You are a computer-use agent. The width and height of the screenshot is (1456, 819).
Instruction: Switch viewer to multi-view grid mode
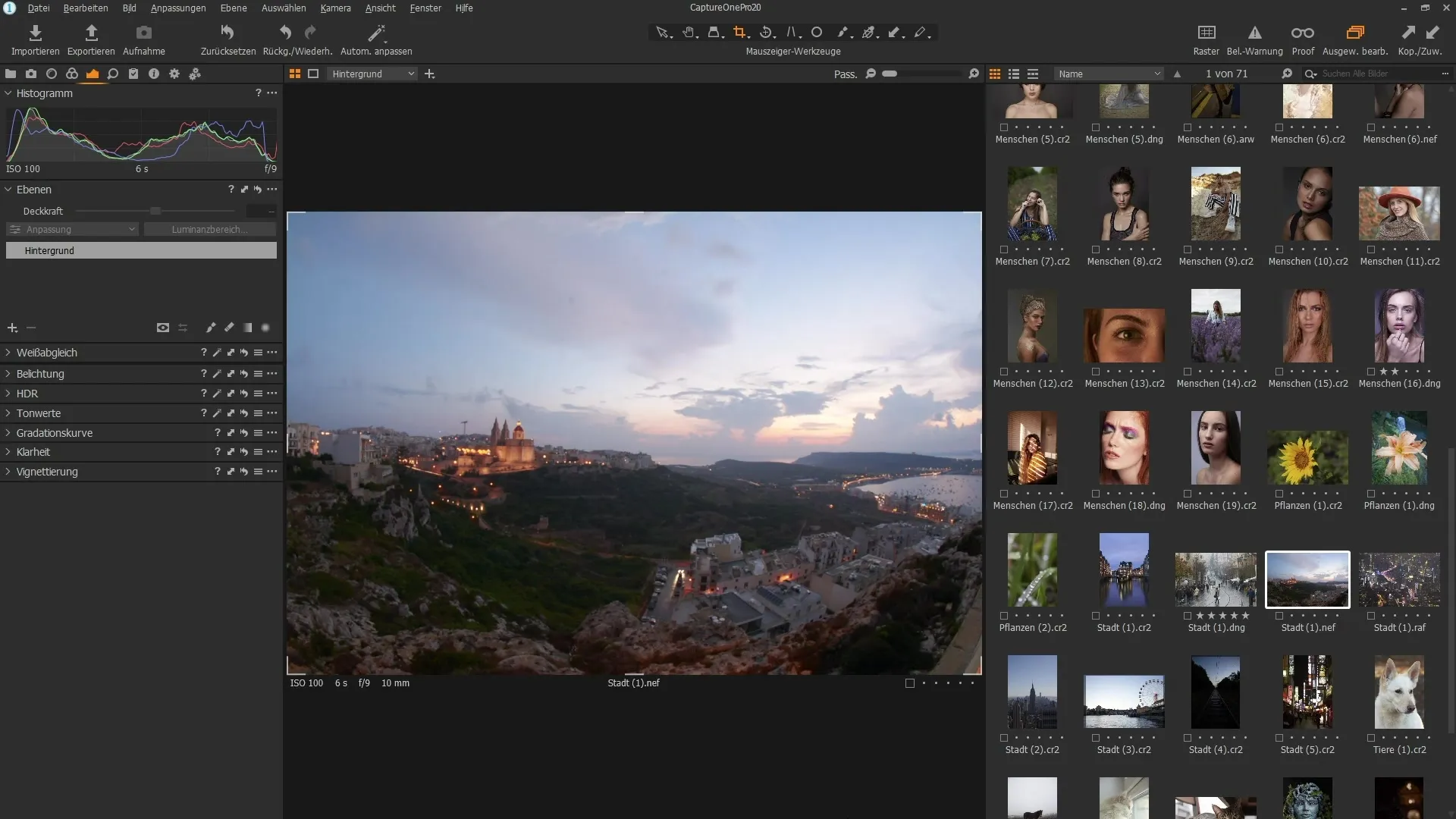[x=295, y=74]
